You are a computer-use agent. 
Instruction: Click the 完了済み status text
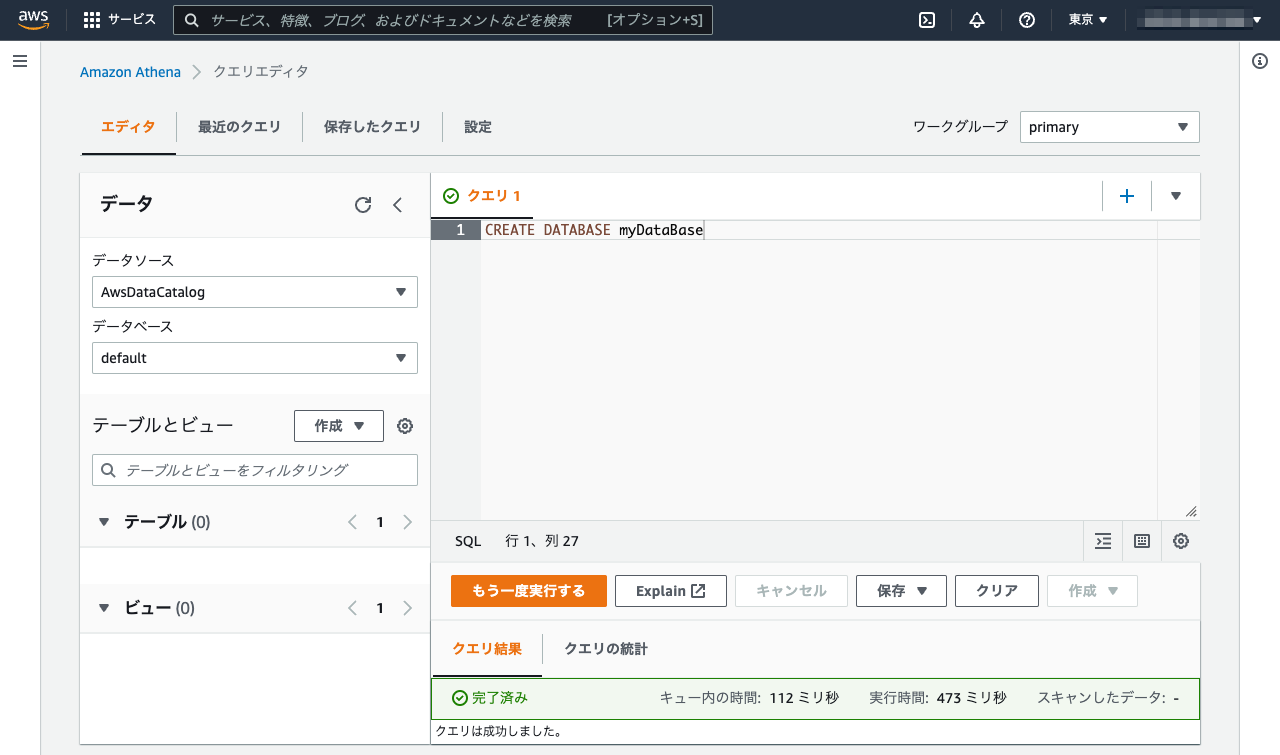500,698
